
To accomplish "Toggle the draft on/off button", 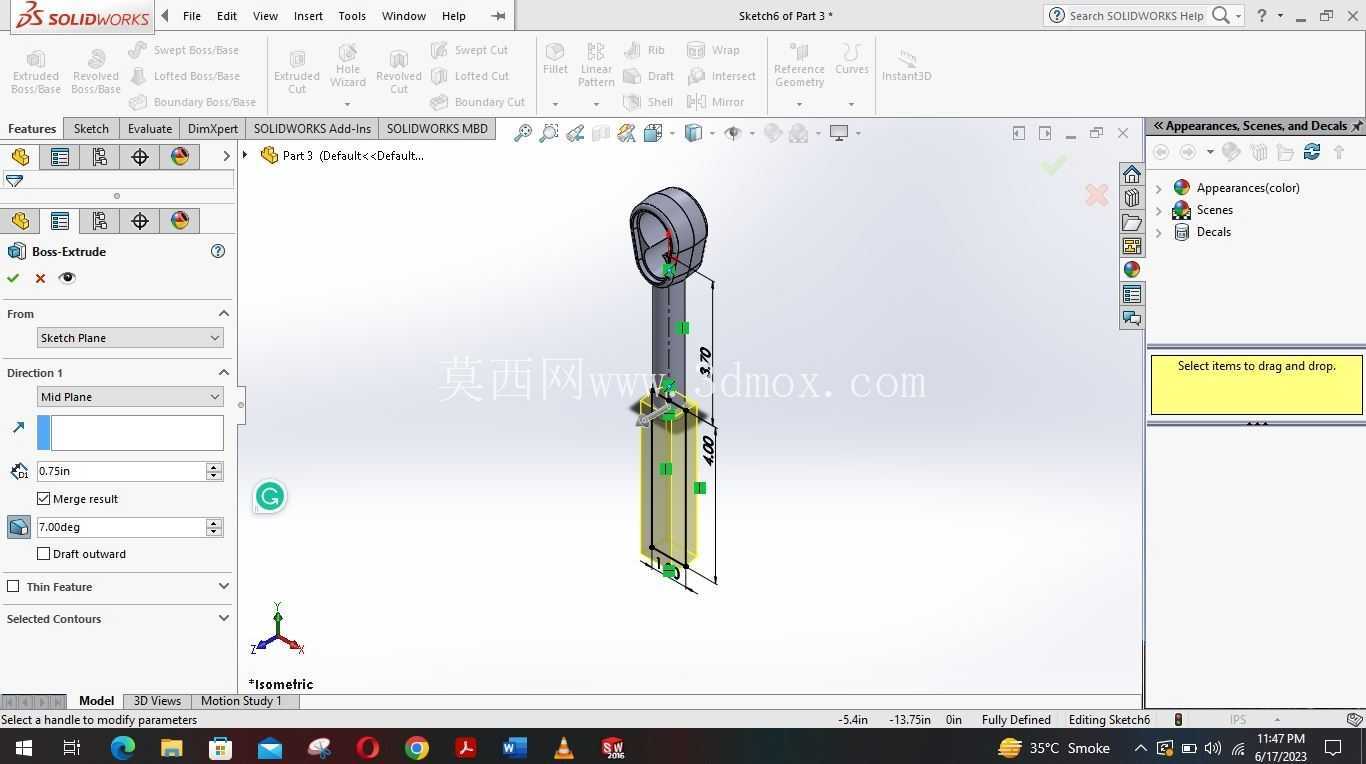I will [x=18, y=527].
